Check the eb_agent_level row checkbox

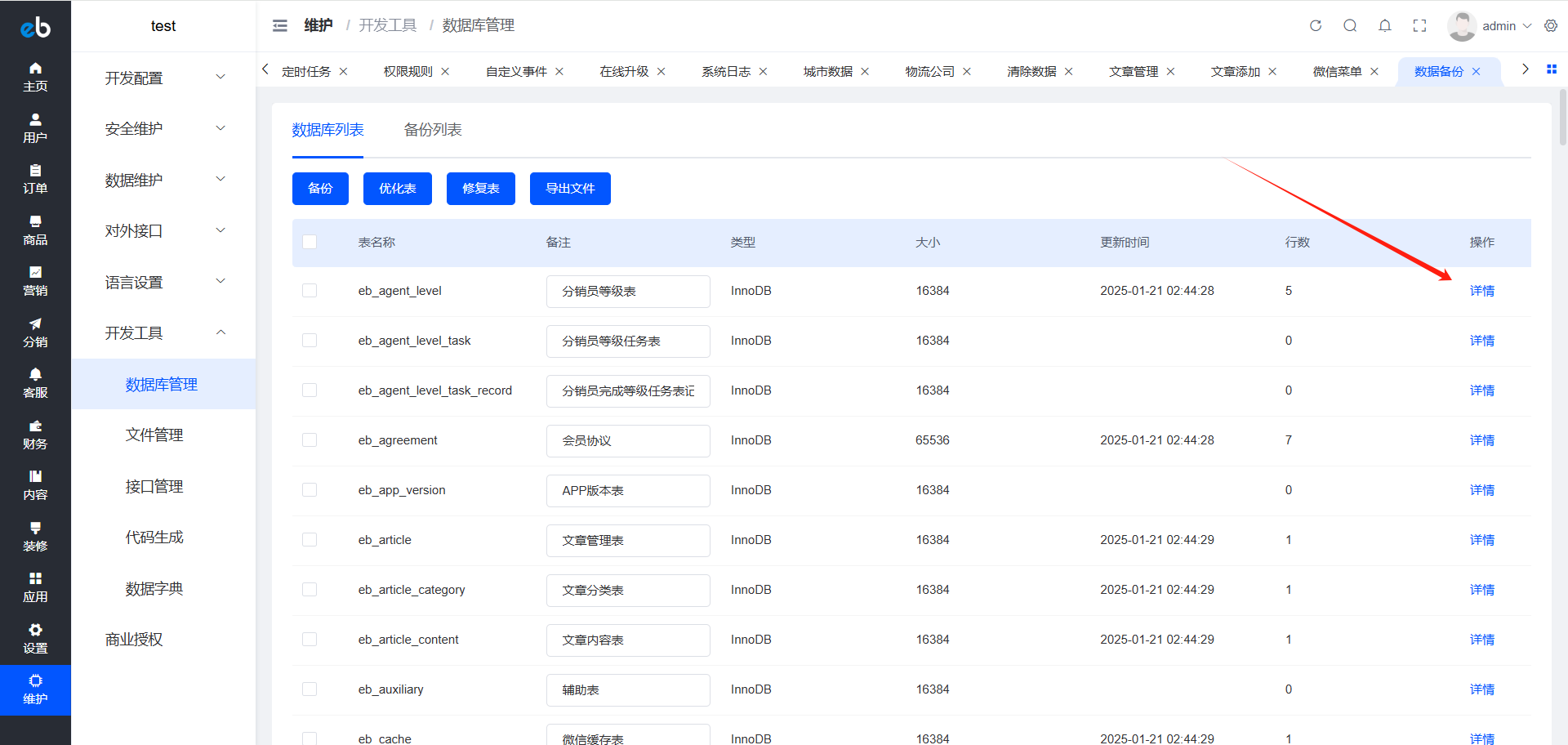[x=310, y=291]
